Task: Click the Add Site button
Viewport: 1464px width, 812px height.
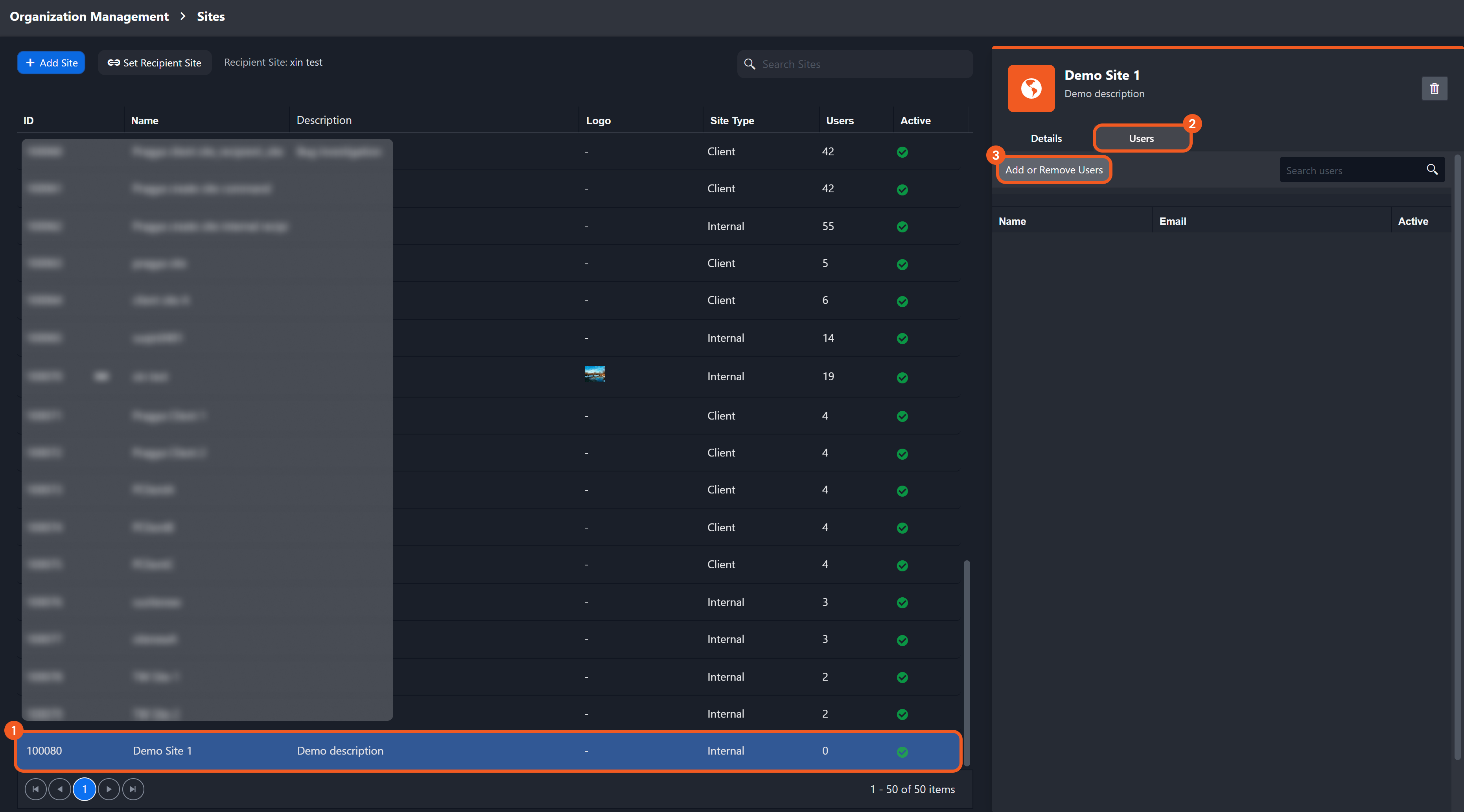Action: pyautogui.click(x=51, y=63)
